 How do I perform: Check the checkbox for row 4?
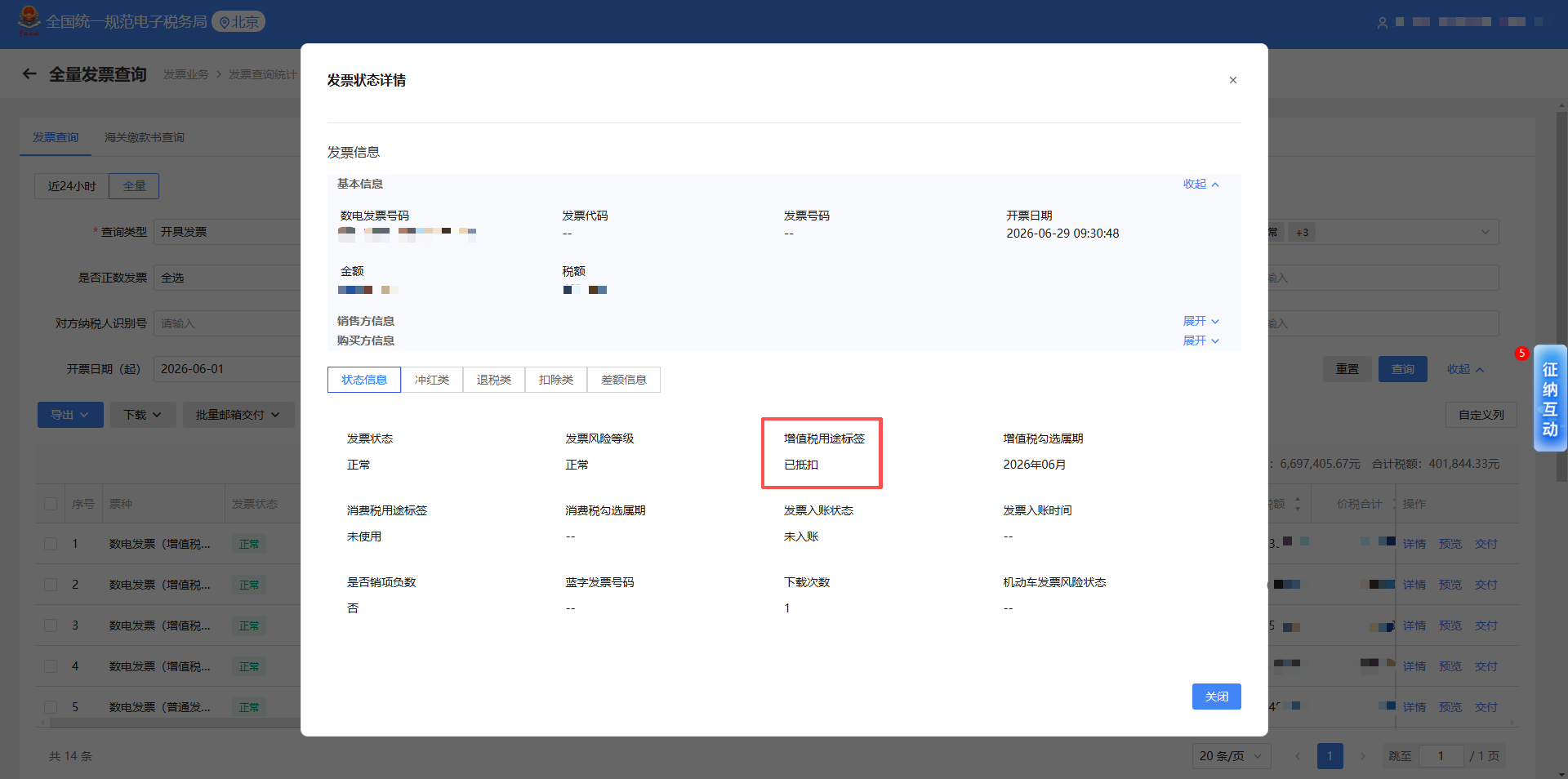51,666
